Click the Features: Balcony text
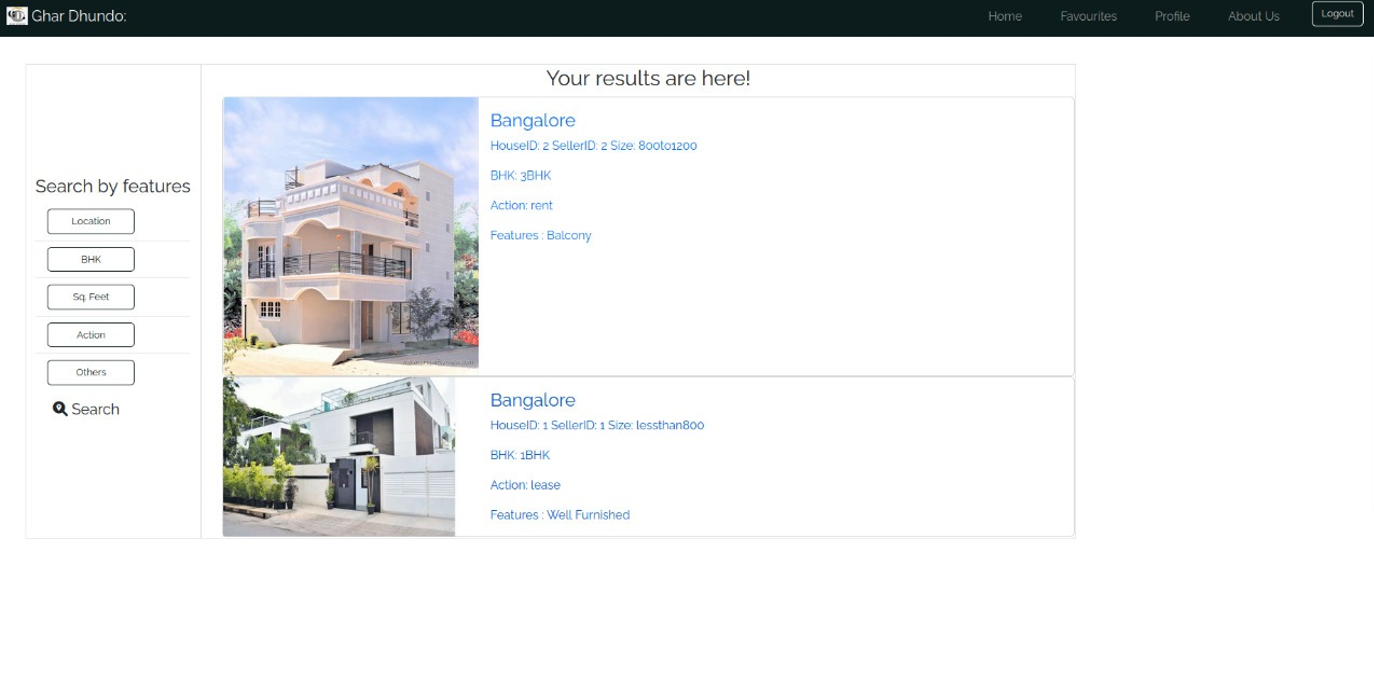 541,235
